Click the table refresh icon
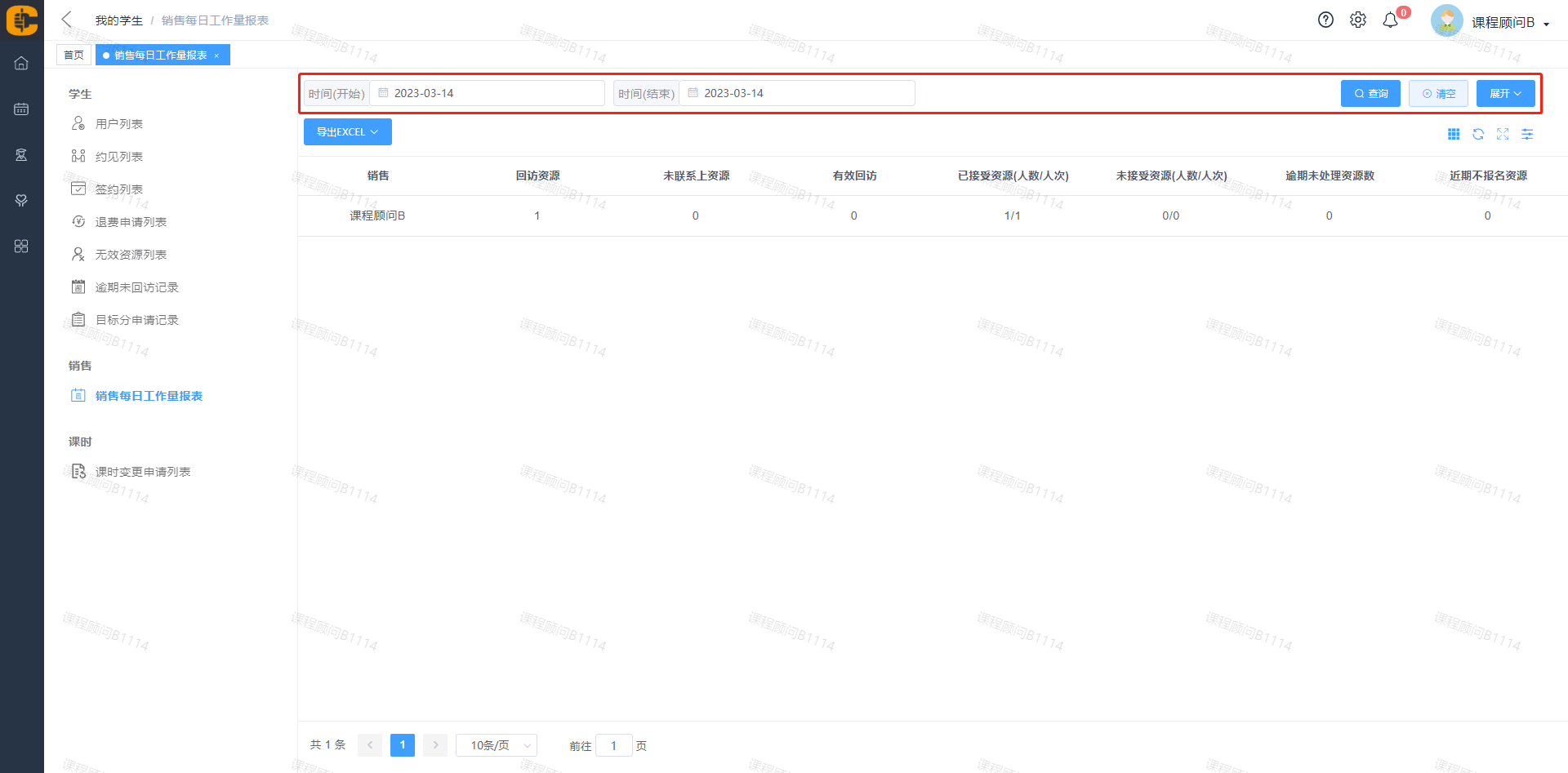This screenshot has height=773, width=1568. (x=1478, y=134)
